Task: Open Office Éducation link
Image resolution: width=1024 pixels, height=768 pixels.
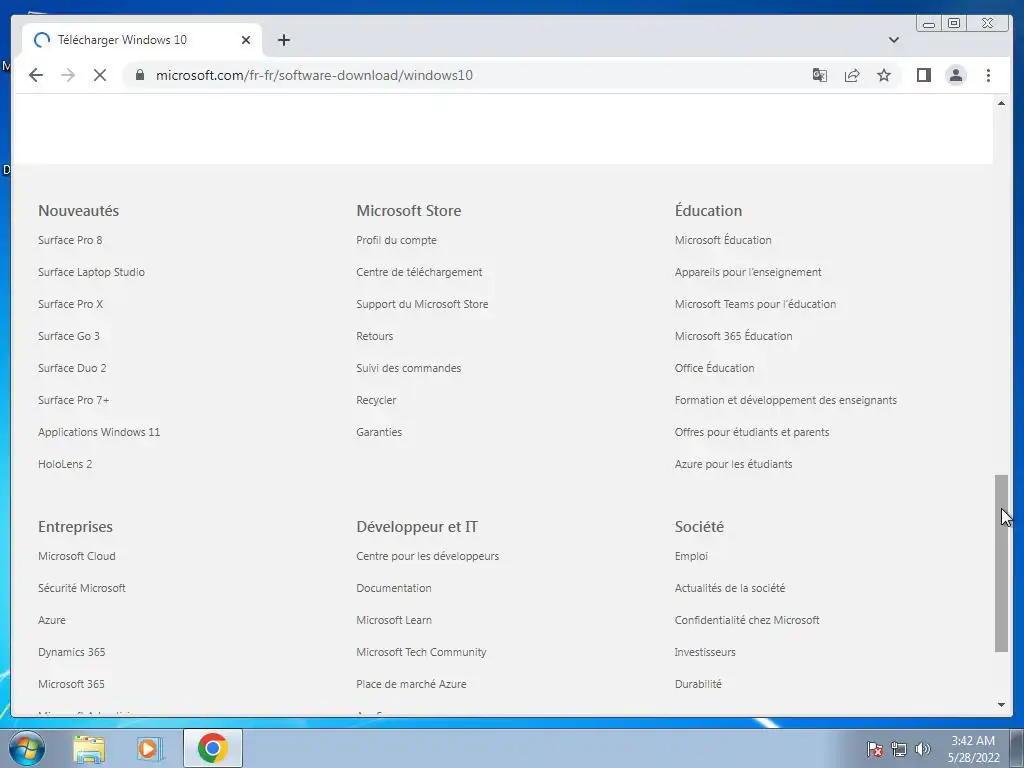Action: click(x=714, y=368)
